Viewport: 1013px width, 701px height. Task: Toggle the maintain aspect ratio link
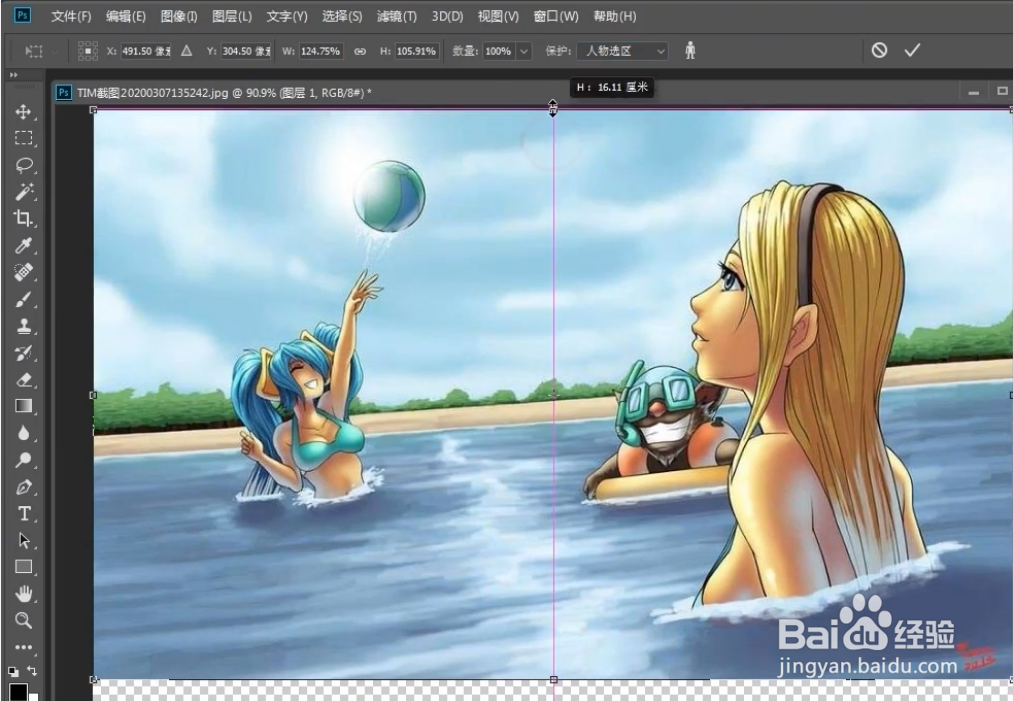point(360,51)
